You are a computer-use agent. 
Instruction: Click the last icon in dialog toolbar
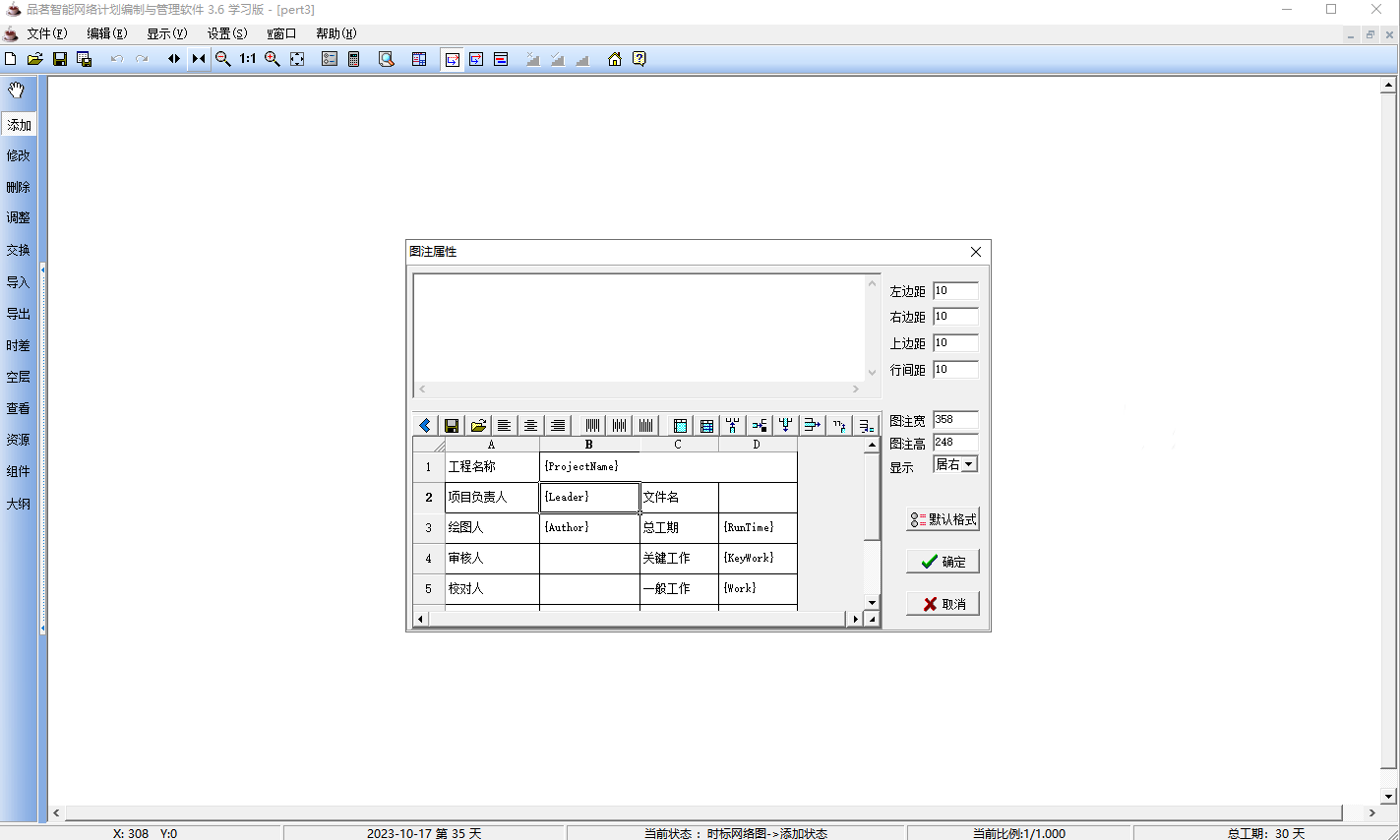click(866, 425)
